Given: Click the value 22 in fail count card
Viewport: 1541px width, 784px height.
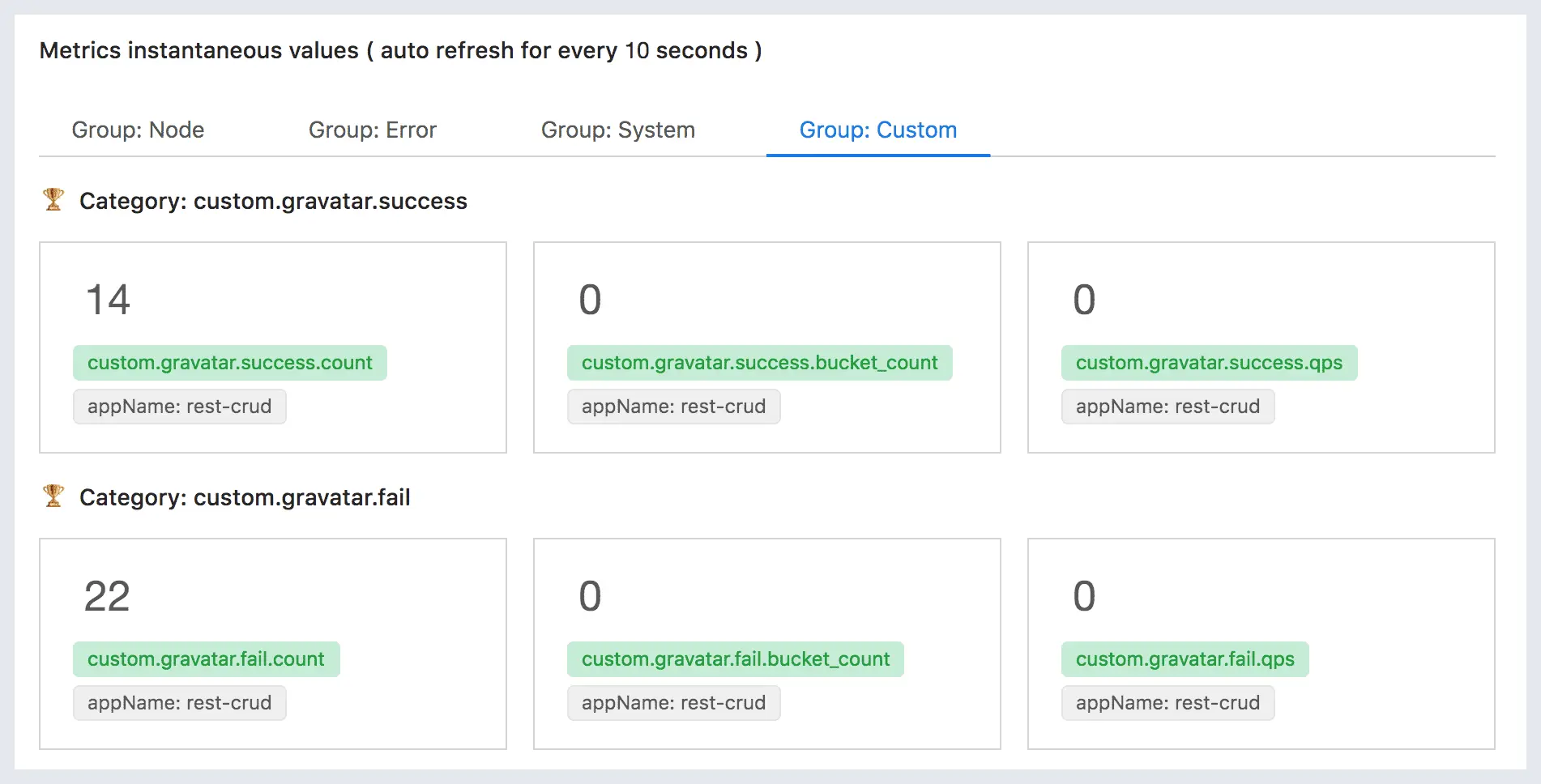Looking at the screenshot, I should click(107, 596).
